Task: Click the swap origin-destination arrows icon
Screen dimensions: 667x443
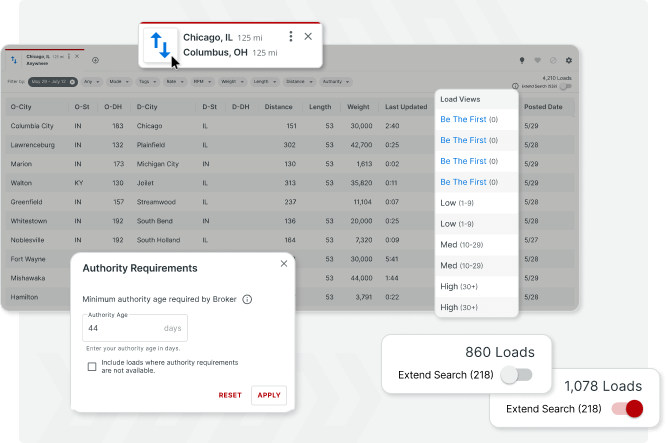Action: click(160, 45)
